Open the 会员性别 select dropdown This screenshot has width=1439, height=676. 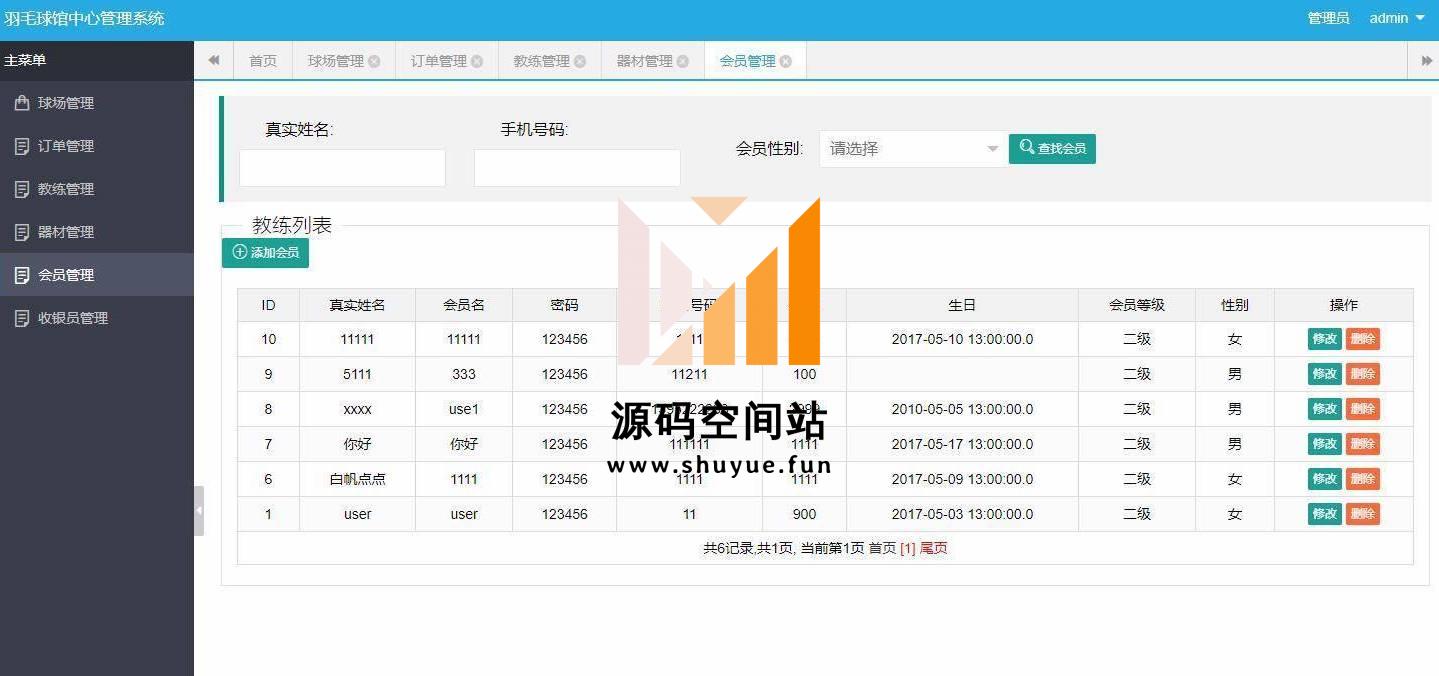click(x=913, y=149)
